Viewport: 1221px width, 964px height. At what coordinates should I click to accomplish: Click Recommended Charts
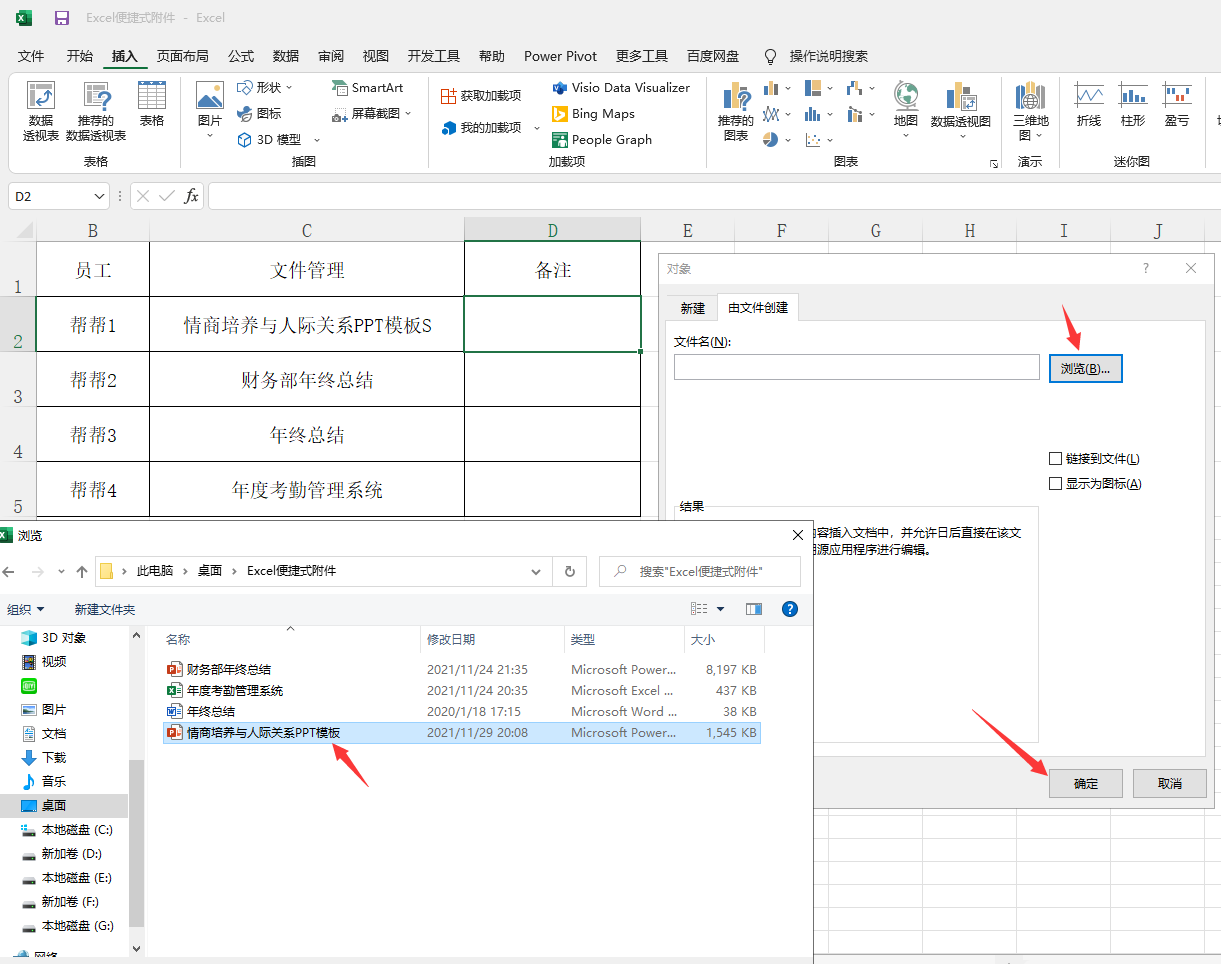pyautogui.click(x=736, y=111)
